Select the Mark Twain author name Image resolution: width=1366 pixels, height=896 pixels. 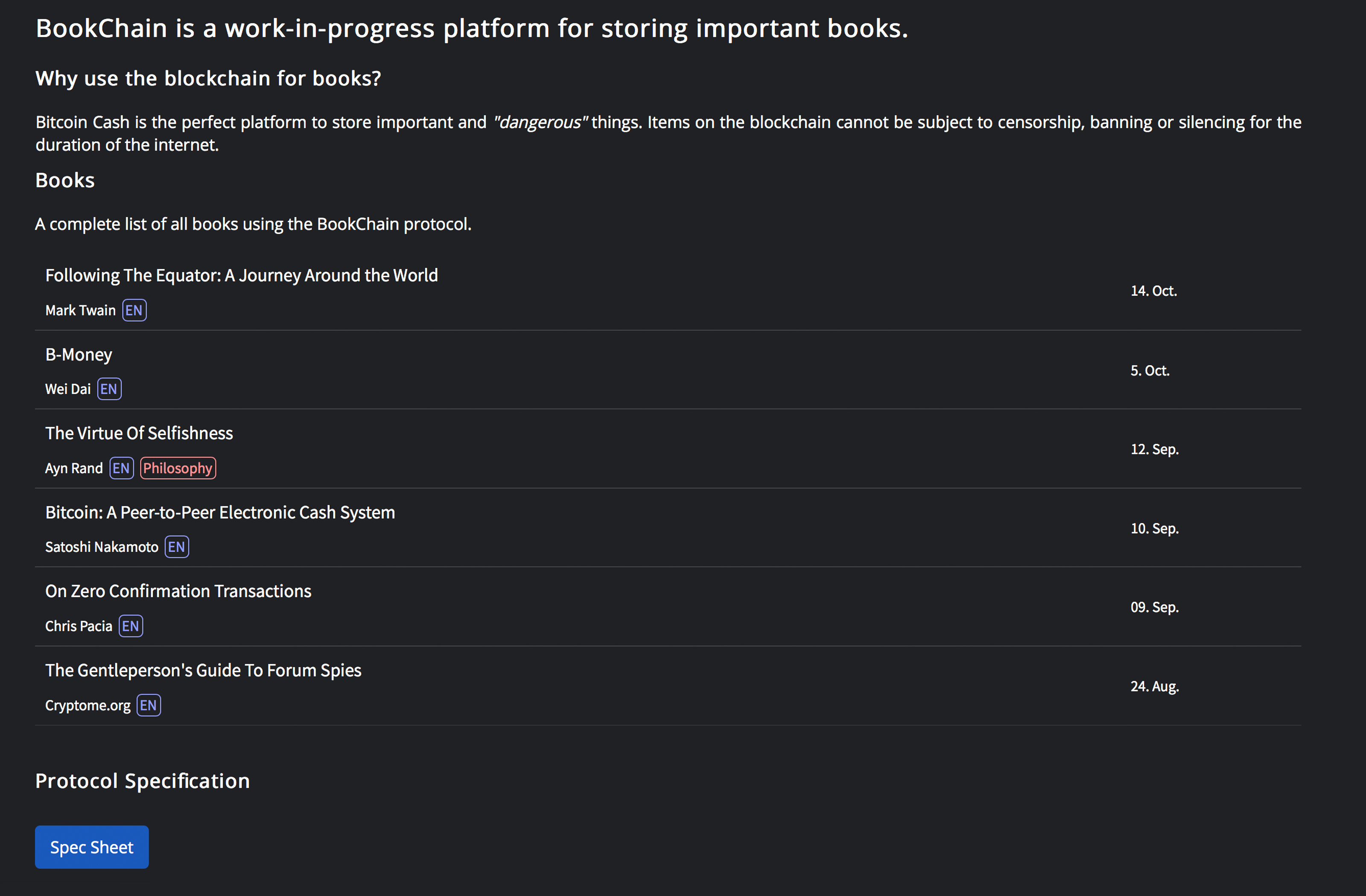pyautogui.click(x=80, y=310)
